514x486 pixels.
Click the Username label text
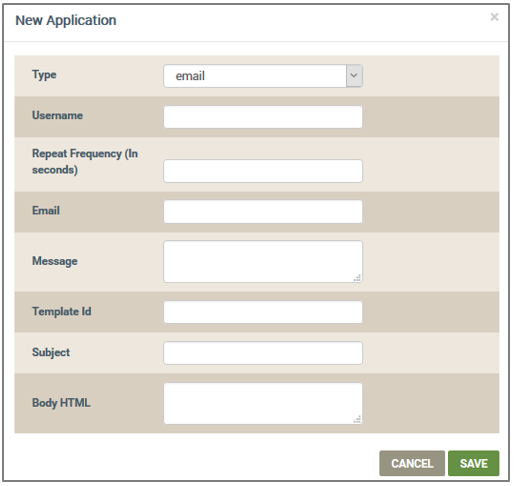57,115
